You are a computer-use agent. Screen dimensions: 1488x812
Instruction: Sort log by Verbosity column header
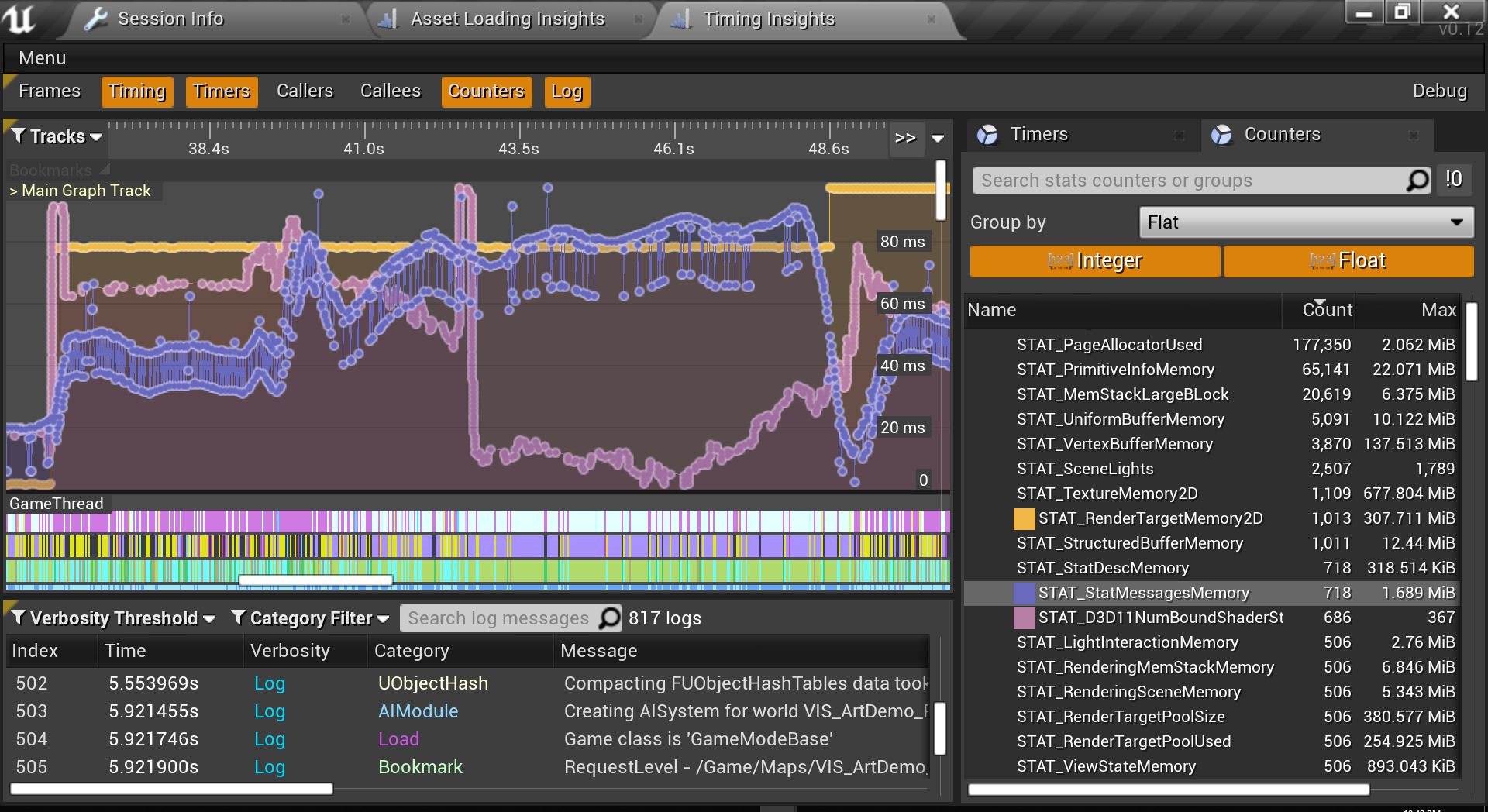(x=305, y=651)
